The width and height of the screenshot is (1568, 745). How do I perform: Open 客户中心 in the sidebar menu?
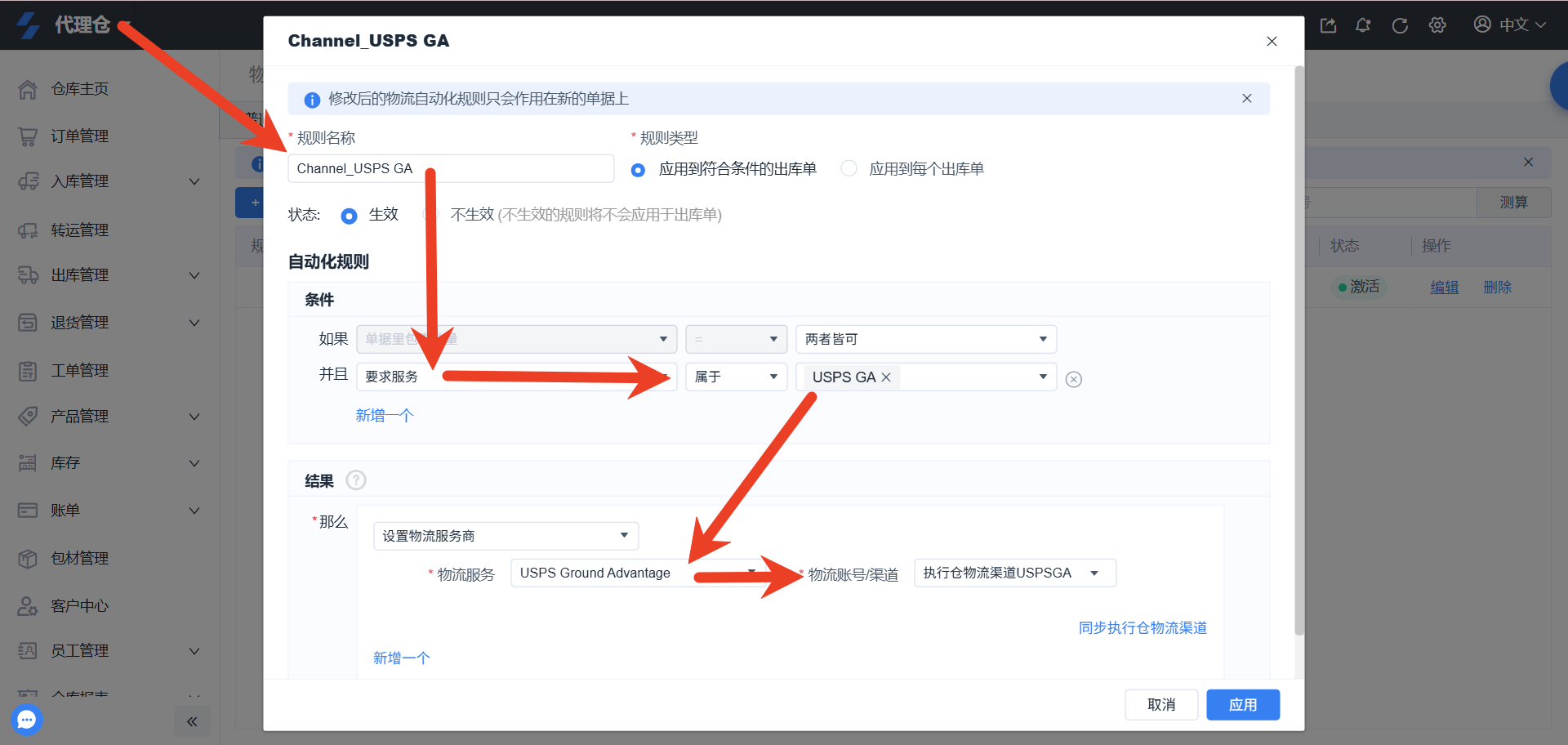coord(79,606)
